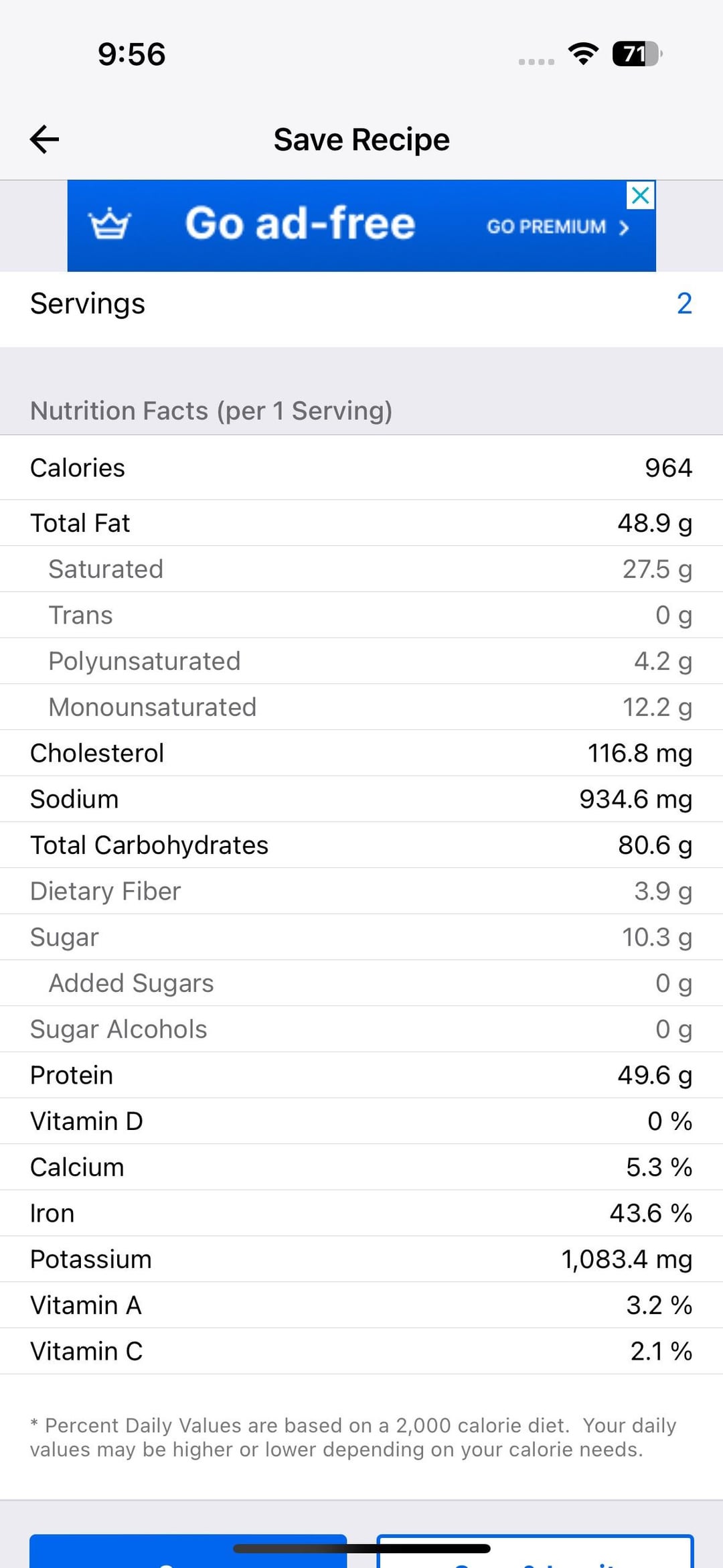Tap the Total Fat row
This screenshot has height=1568, width=723.
click(361, 523)
